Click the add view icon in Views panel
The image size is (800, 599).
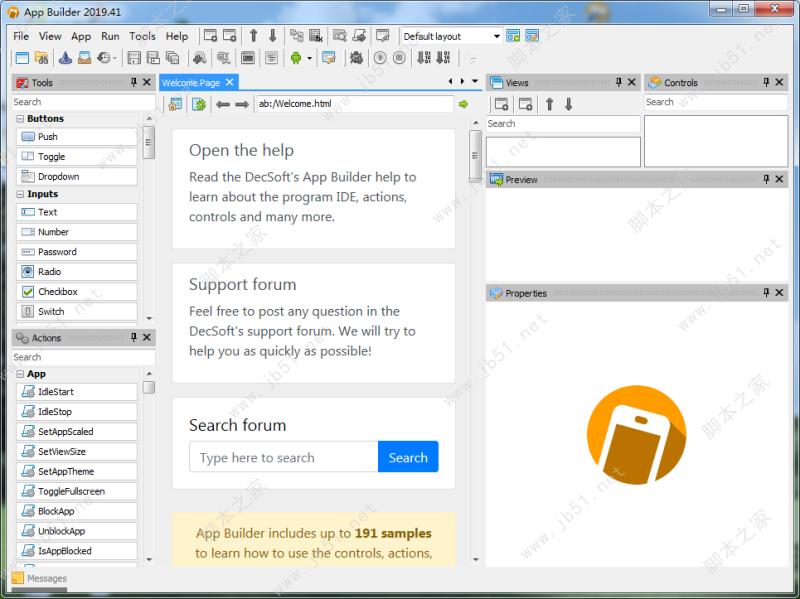[x=502, y=104]
